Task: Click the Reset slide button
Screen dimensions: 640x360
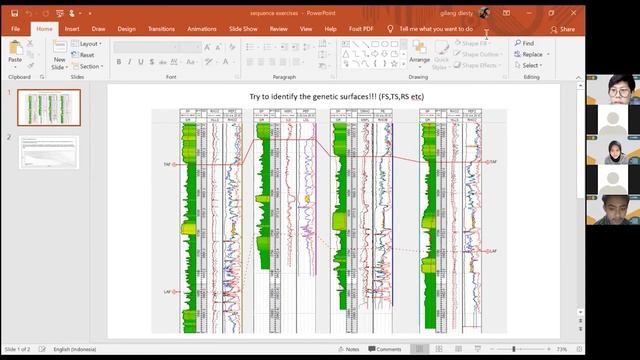Action: click(x=83, y=55)
